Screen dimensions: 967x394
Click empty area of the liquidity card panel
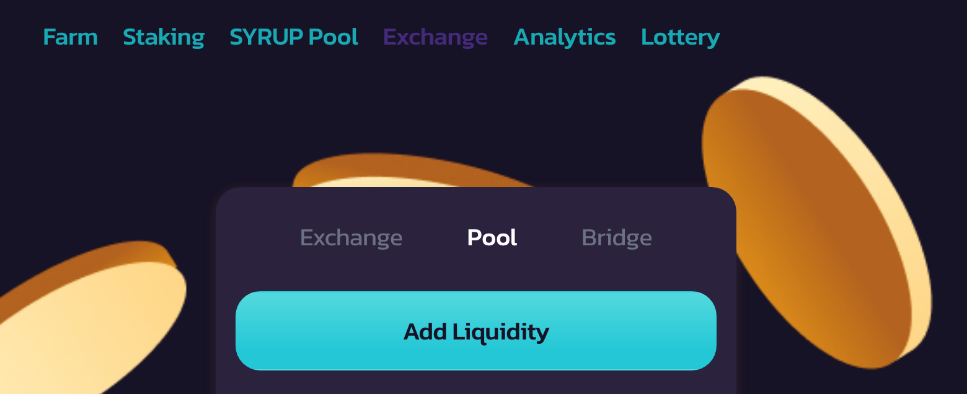(476, 382)
